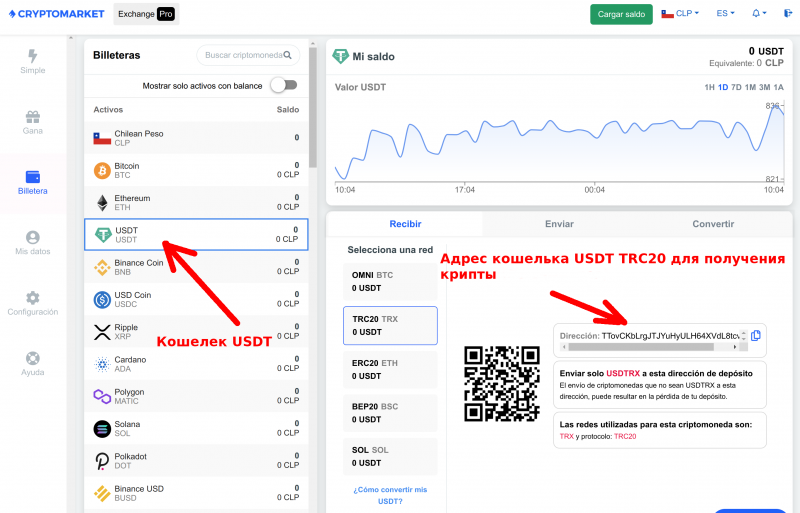
Task: Click the Buscar criptomoneda search field
Action: (245, 55)
